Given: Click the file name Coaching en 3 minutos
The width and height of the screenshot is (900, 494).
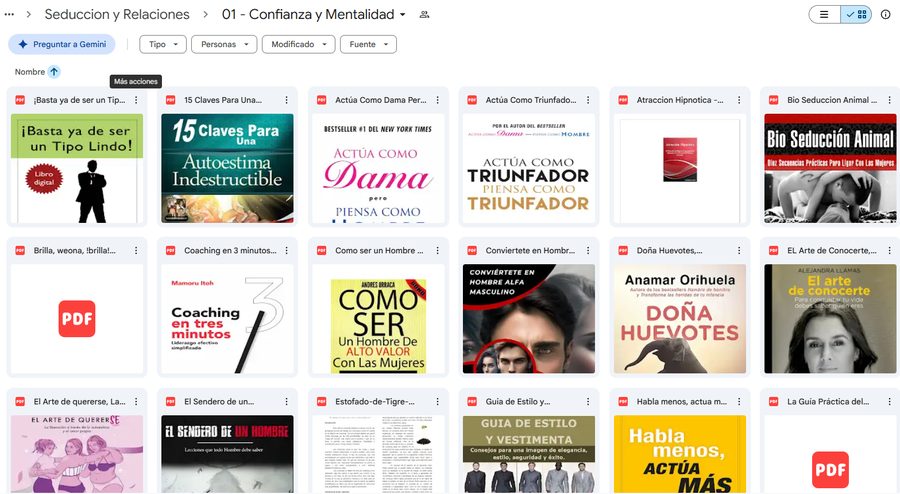Looking at the screenshot, I should (230, 251).
